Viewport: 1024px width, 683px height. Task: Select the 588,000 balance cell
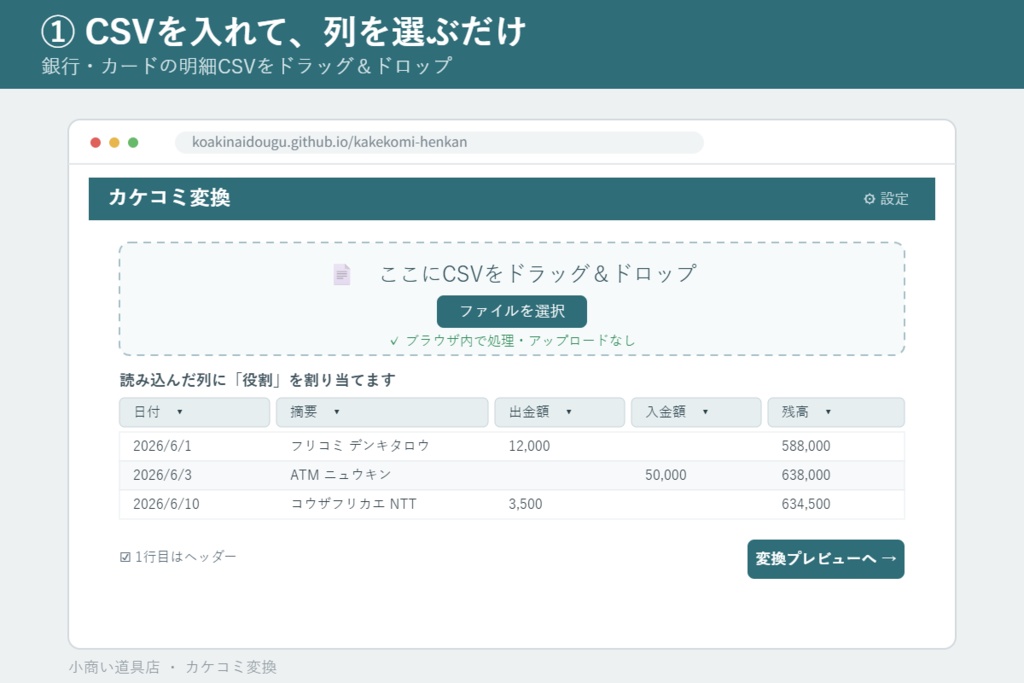(806, 446)
